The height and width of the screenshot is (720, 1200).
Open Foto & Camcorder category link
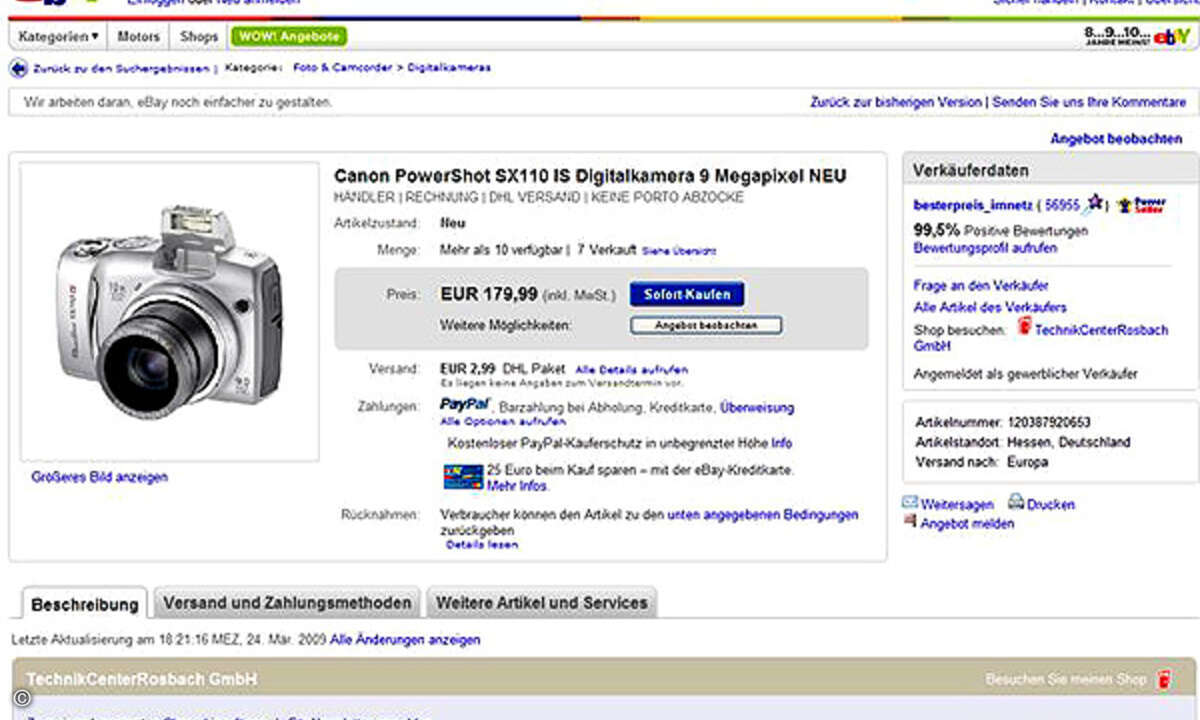343,68
